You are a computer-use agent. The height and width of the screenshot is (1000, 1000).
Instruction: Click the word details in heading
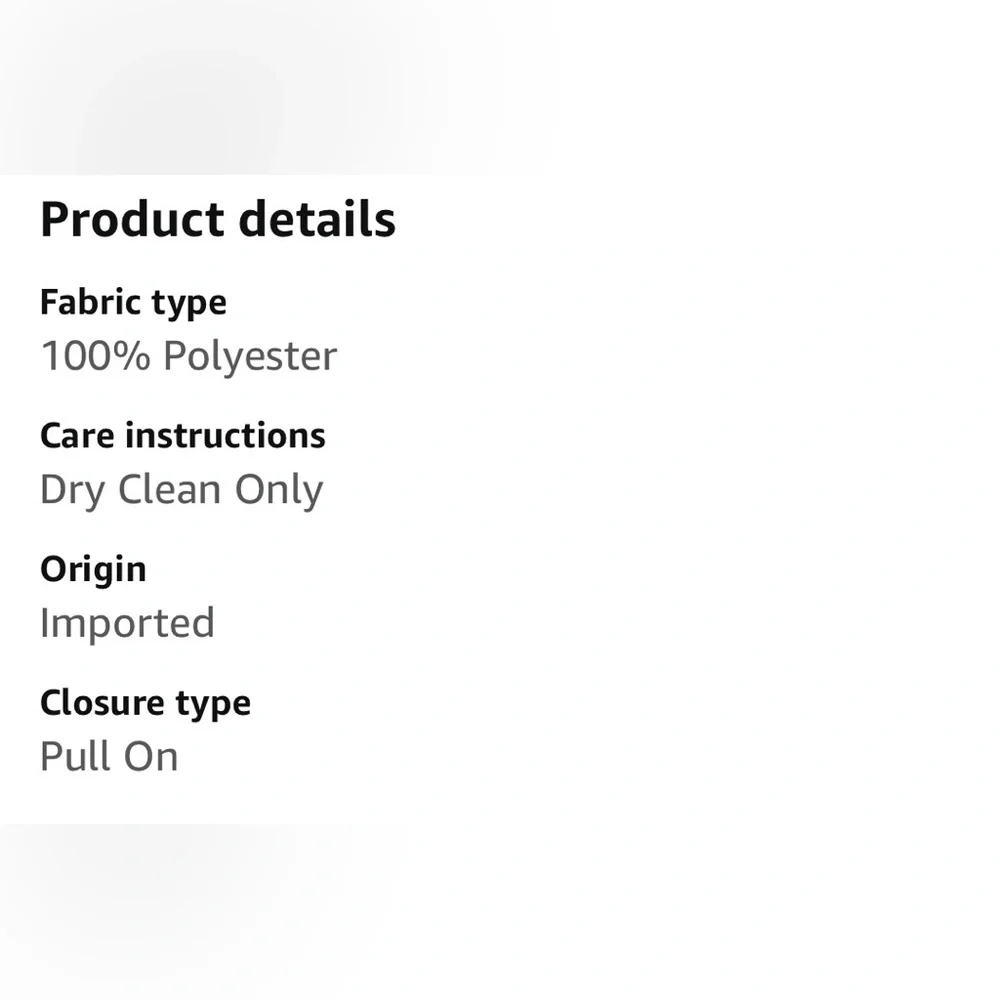[x=317, y=219]
